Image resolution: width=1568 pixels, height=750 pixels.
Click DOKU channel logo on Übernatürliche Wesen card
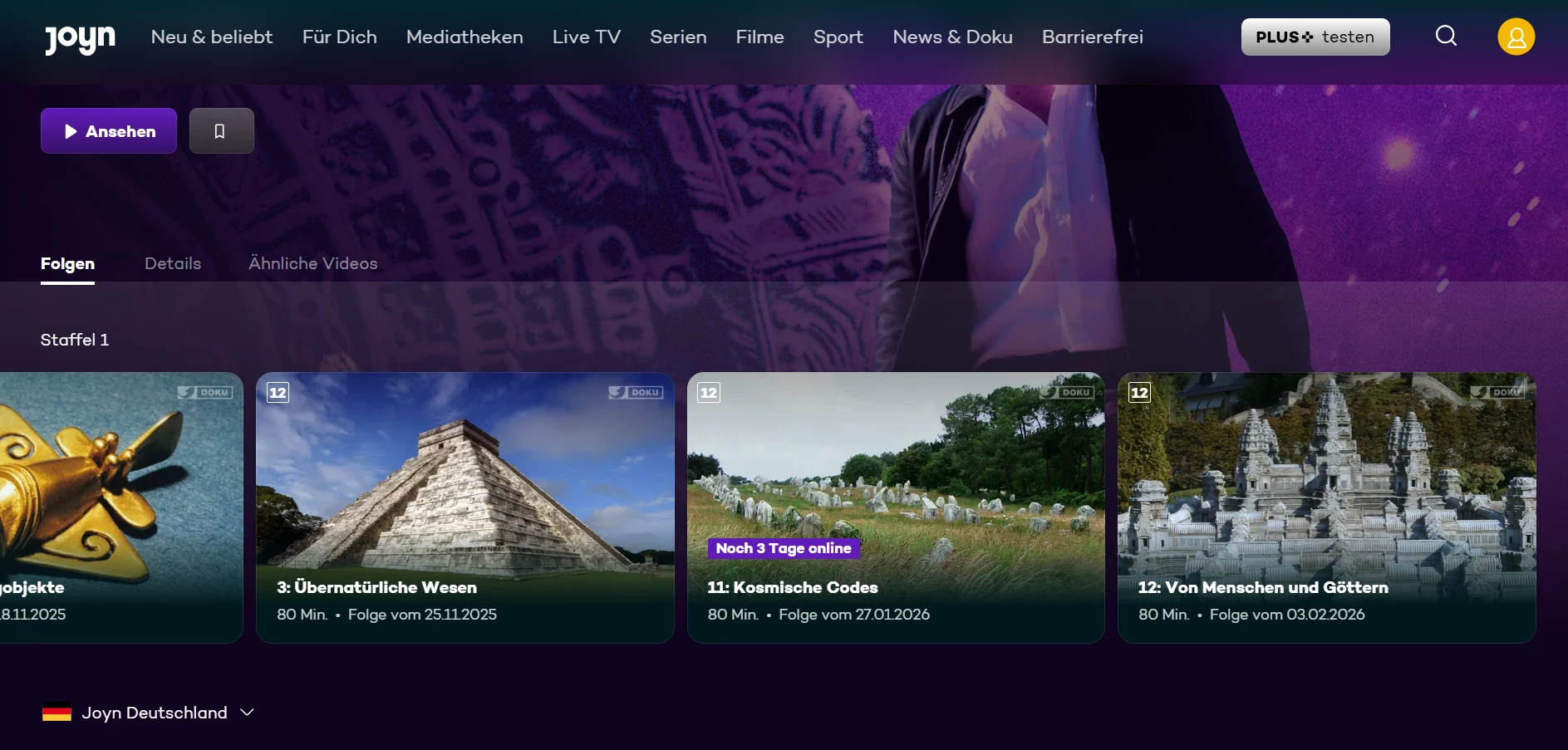(636, 392)
